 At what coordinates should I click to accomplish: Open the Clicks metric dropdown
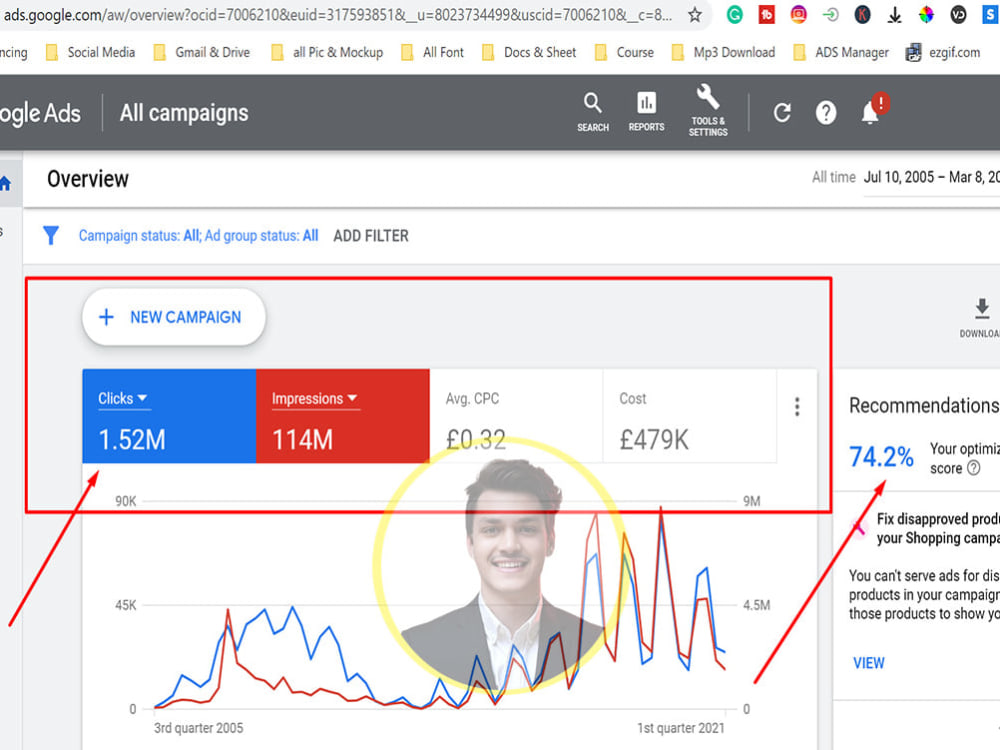click(x=123, y=399)
